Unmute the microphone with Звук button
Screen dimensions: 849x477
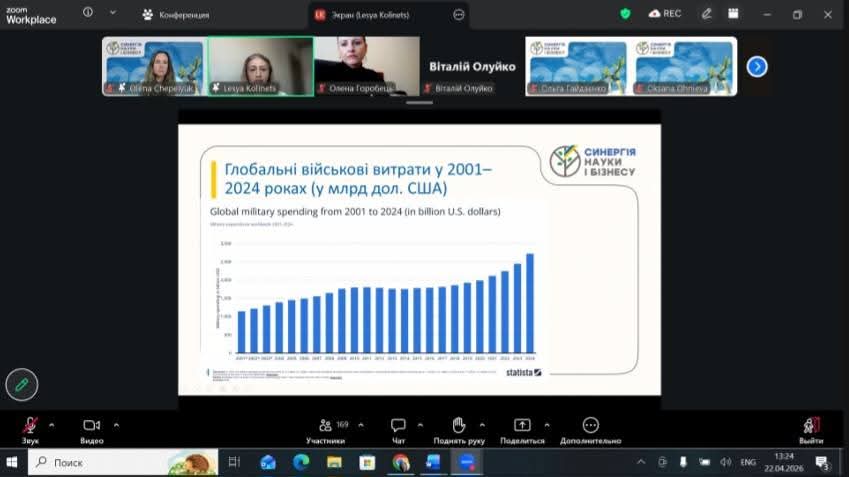[x=31, y=426]
